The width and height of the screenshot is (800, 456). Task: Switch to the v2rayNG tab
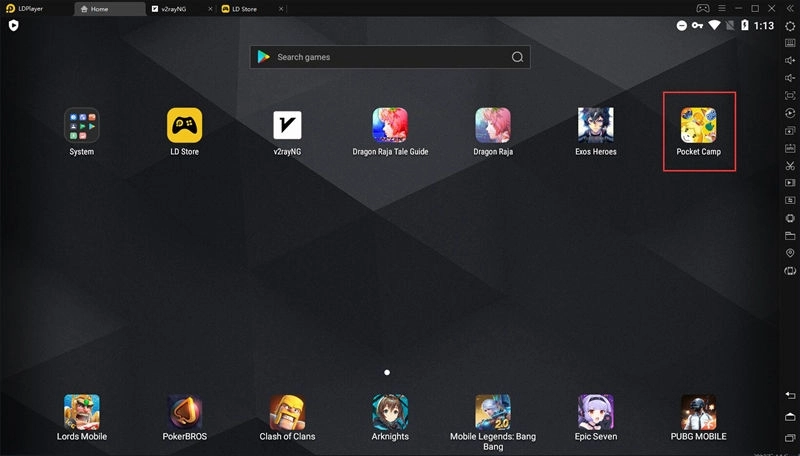point(175,8)
